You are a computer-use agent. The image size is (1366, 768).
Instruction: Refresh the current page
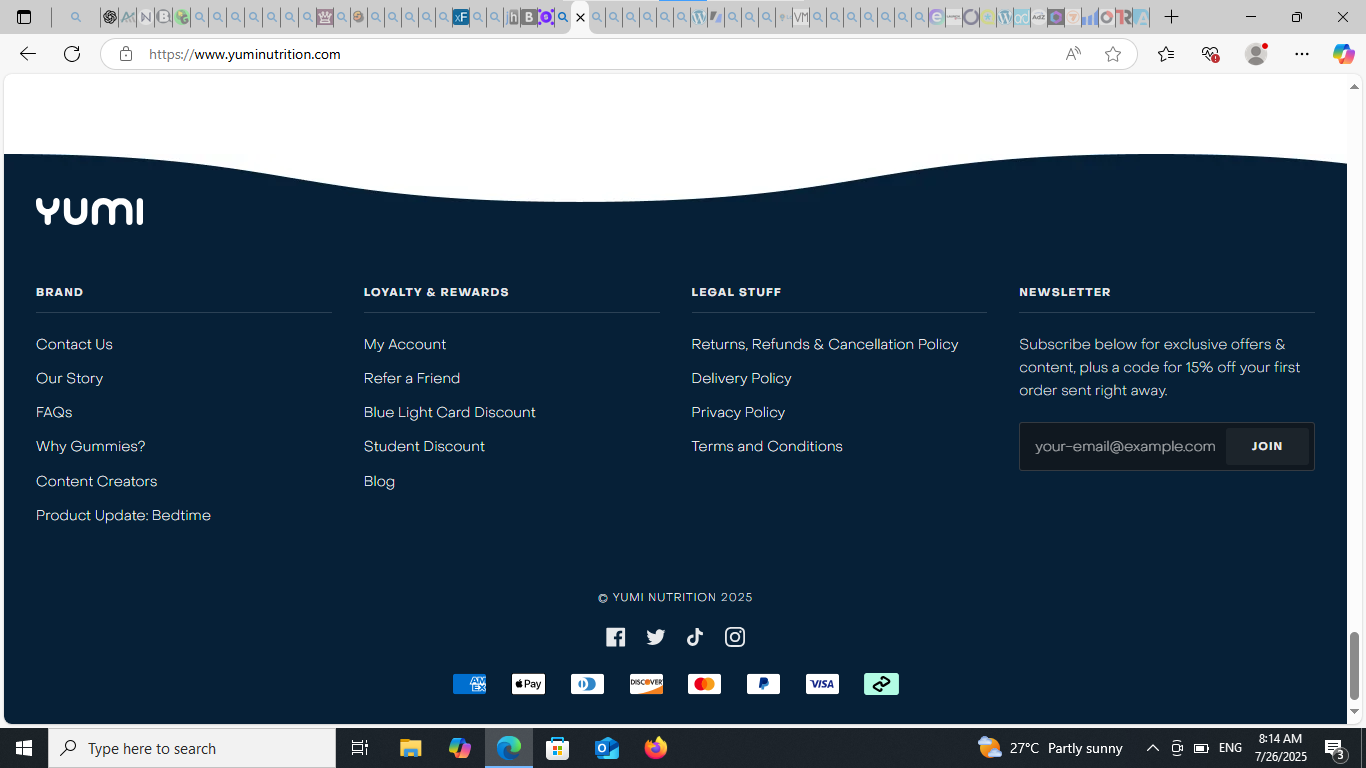pyautogui.click(x=72, y=54)
